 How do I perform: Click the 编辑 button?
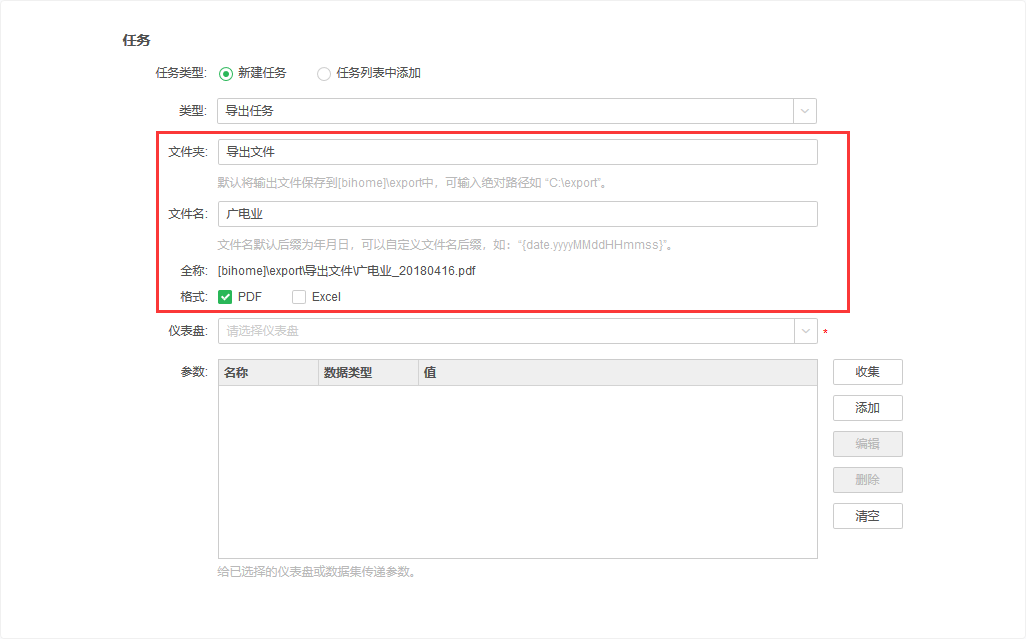coord(868,444)
